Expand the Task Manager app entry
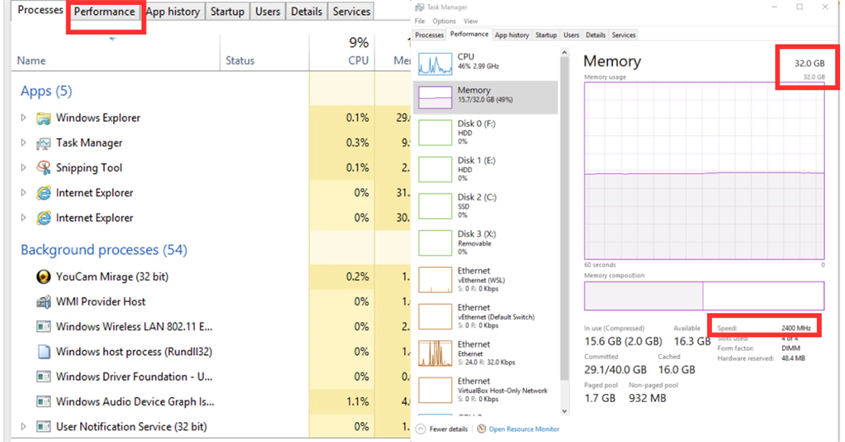The image size is (845, 442). tap(24, 143)
